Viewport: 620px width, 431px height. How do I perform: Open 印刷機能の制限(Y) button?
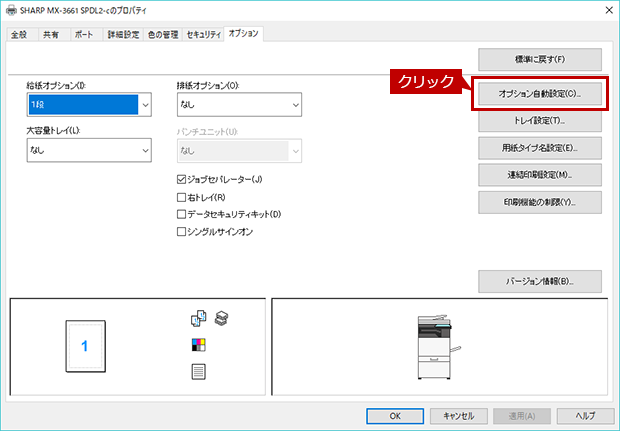pyautogui.click(x=540, y=202)
